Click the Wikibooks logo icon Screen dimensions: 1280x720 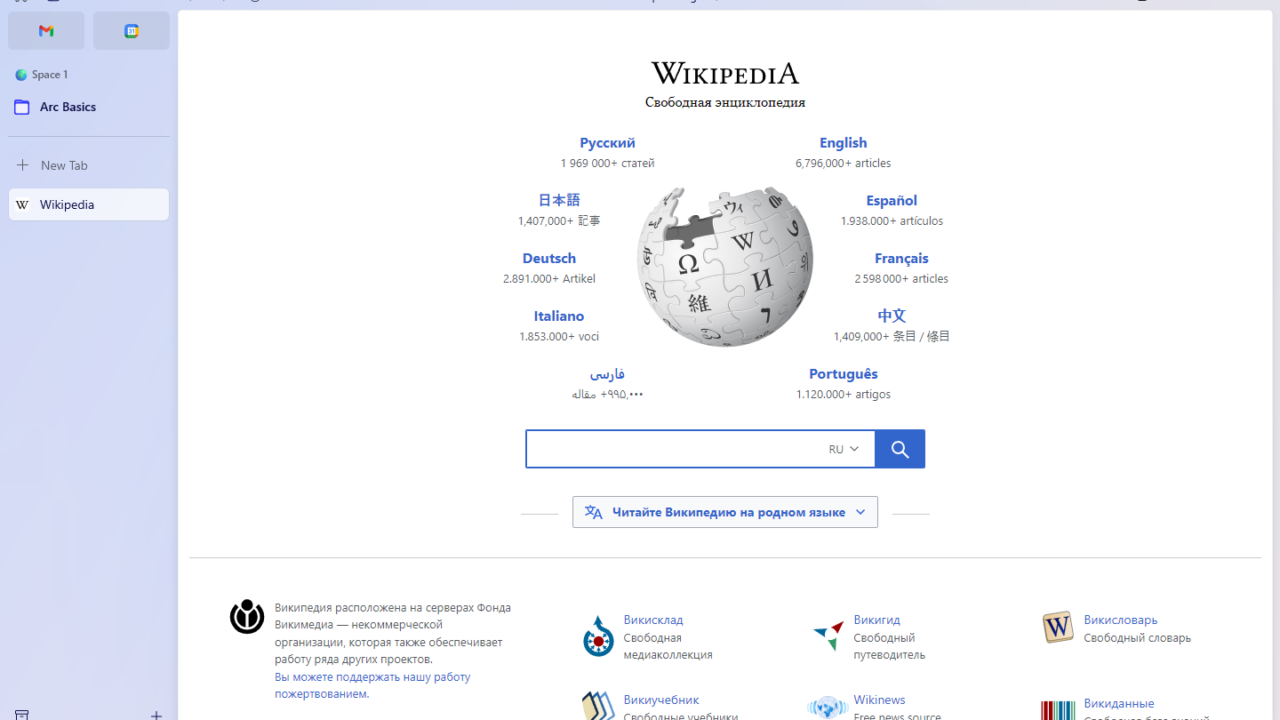598,706
